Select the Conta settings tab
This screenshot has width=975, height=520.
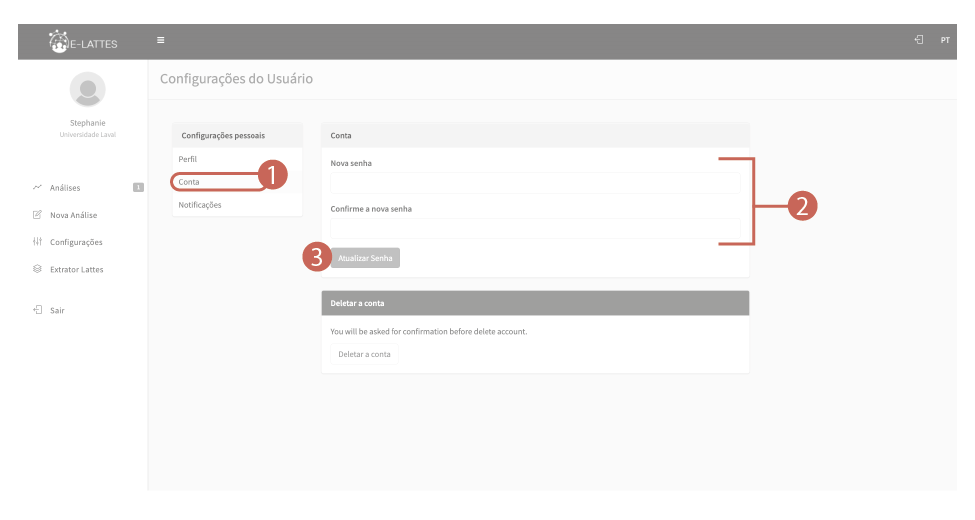pos(189,182)
